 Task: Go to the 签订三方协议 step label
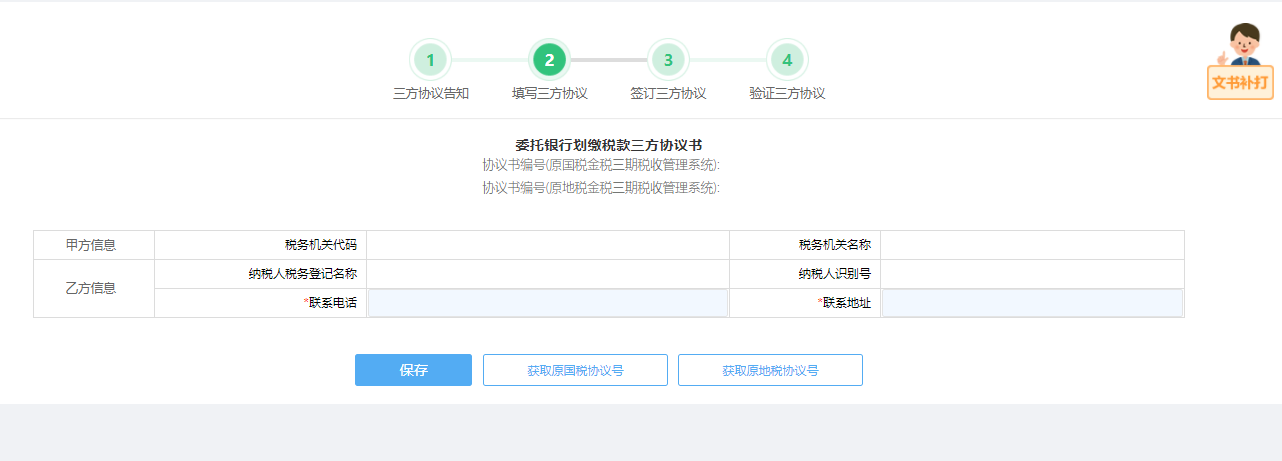668,93
